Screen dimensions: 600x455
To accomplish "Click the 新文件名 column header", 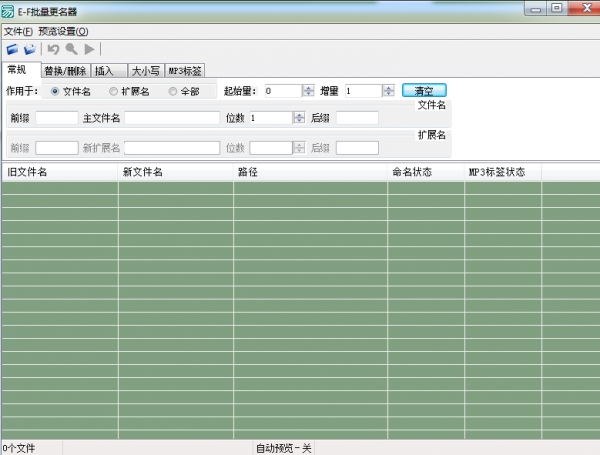I will [176, 172].
